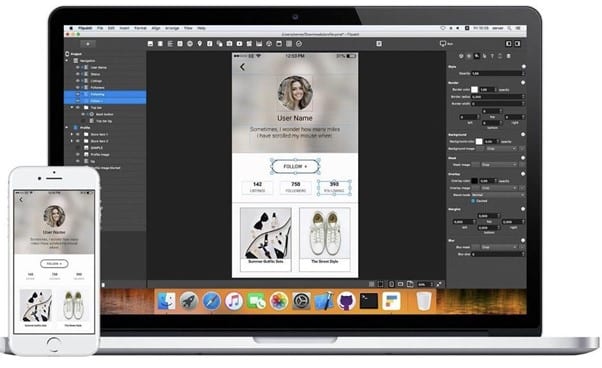The height and width of the screenshot is (368, 602).
Task: Expand the Block item 1 folder
Action: (x=72, y=134)
